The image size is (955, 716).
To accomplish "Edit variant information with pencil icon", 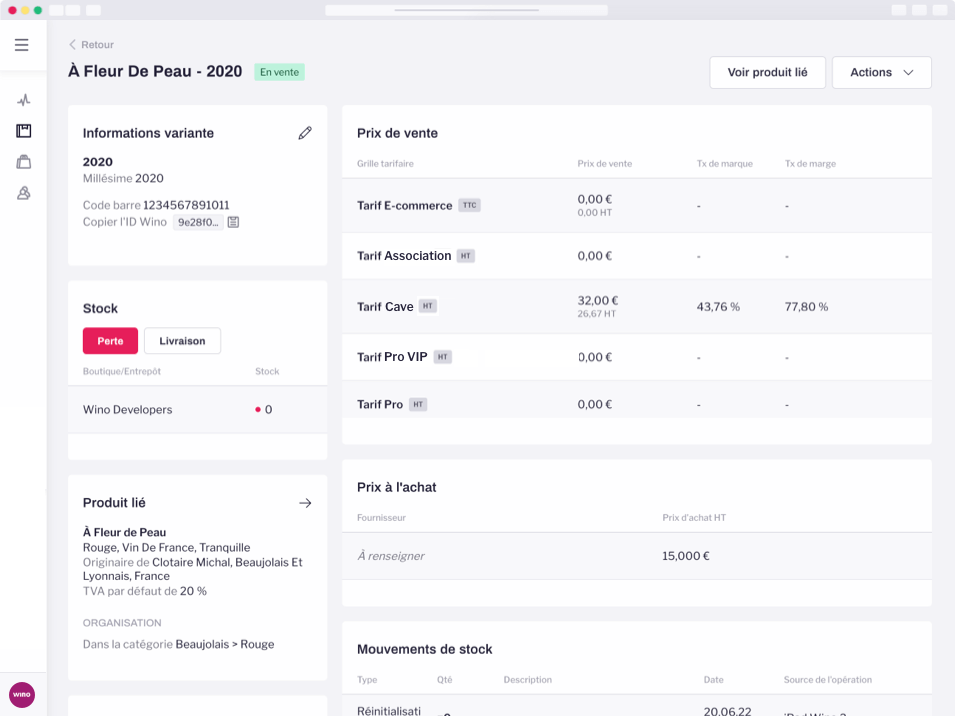I will [305, 133].
